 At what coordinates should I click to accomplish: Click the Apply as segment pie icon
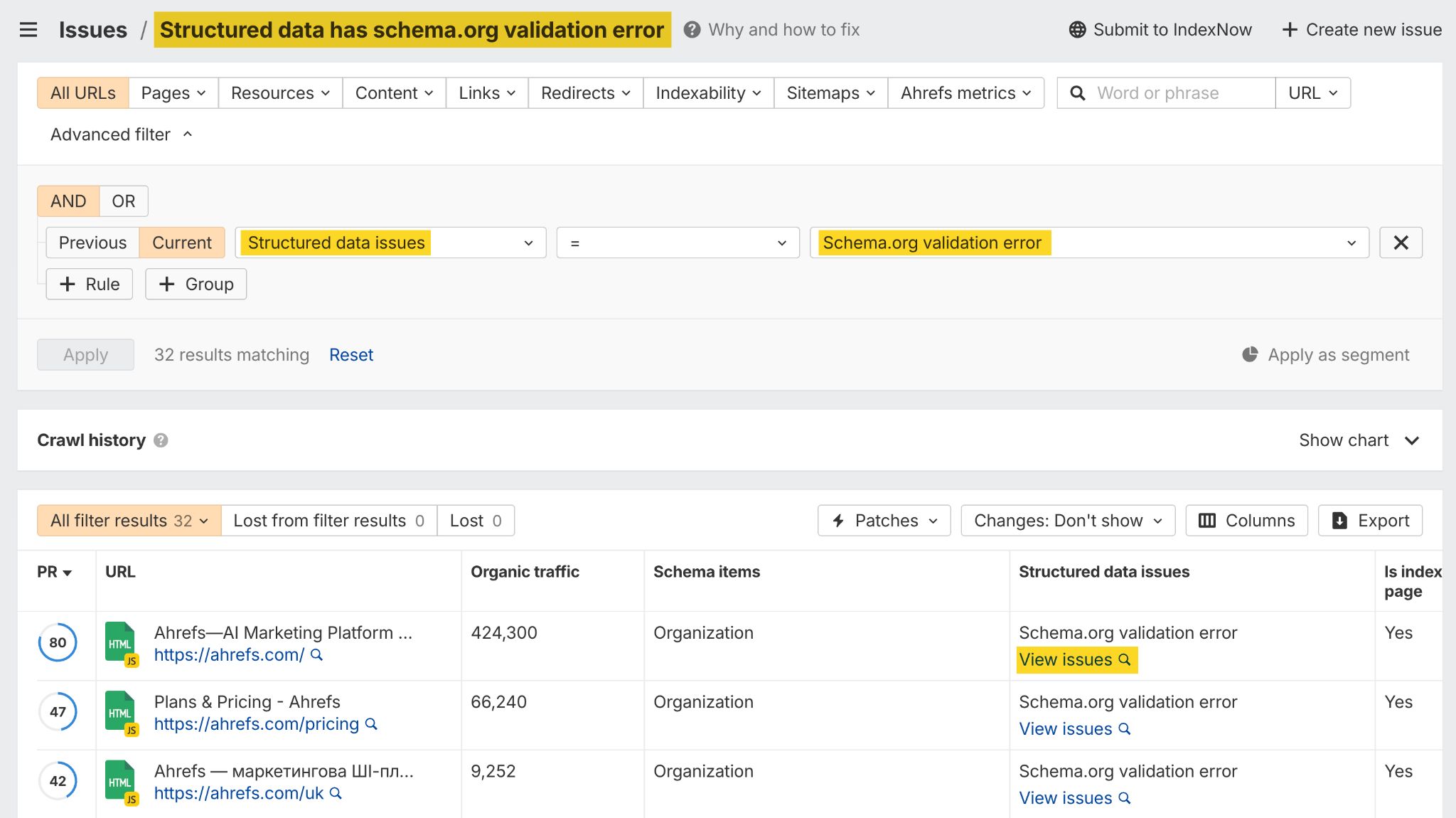click(1251, 354)
